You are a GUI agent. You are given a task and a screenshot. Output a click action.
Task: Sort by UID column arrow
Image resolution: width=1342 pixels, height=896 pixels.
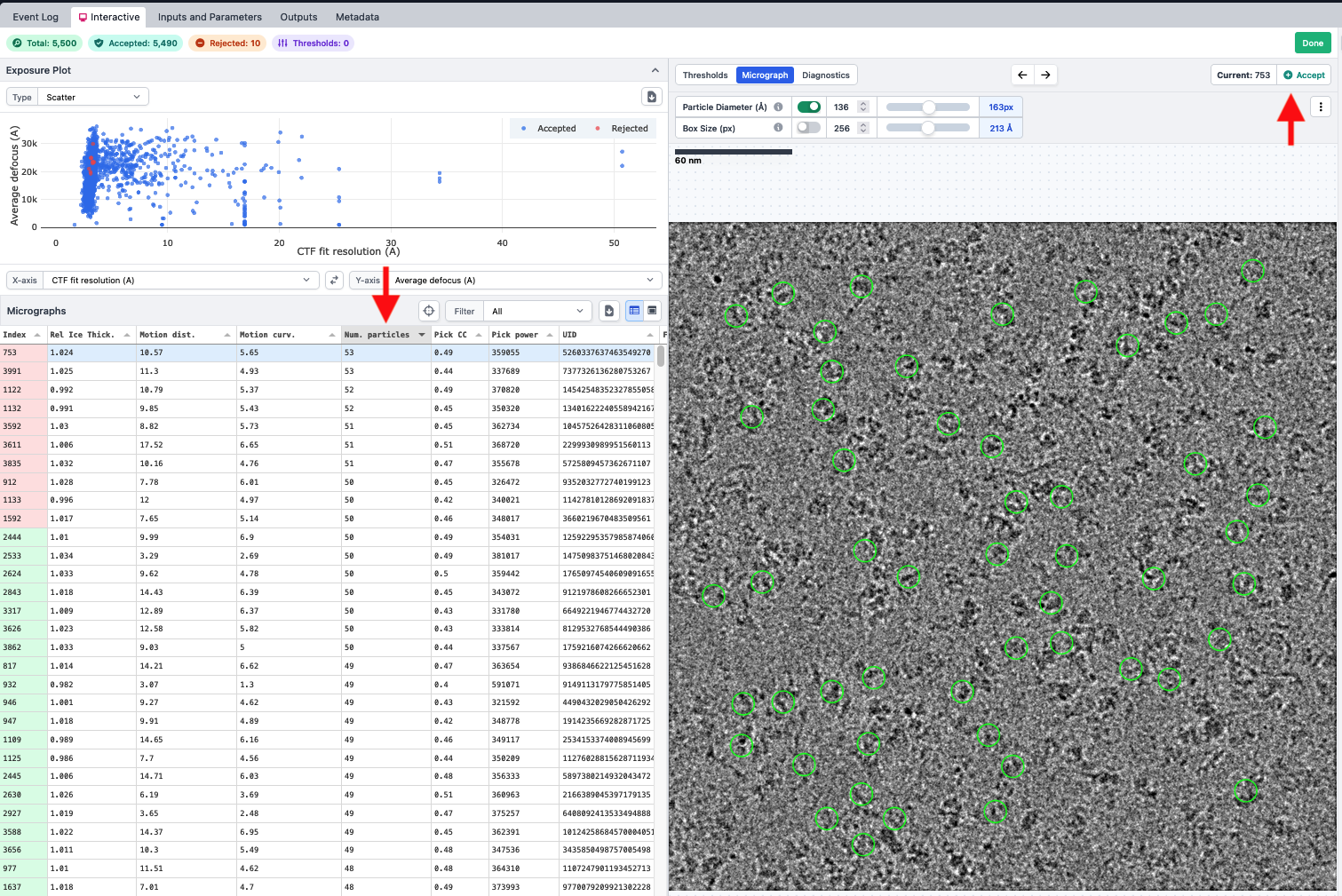[650, 335]
